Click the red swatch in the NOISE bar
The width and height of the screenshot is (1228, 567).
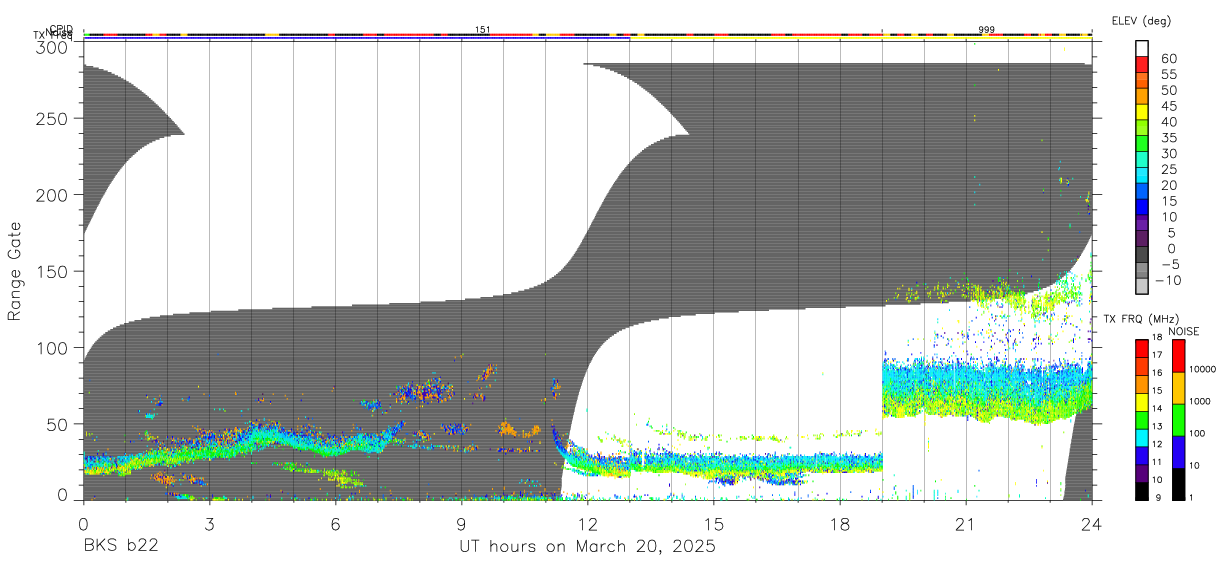(x=1178, y=356)
